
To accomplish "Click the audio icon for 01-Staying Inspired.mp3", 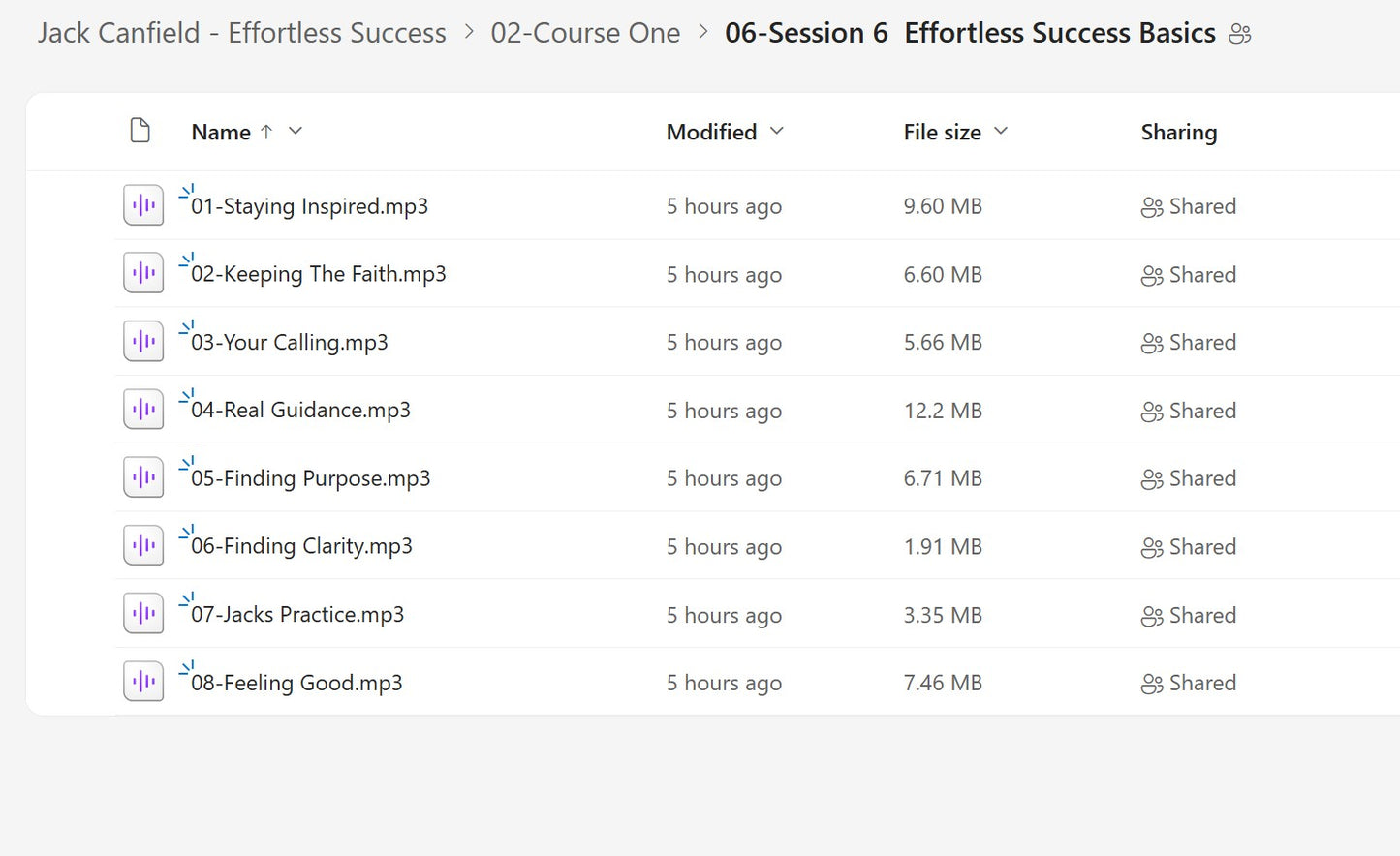I will point(142,205).
